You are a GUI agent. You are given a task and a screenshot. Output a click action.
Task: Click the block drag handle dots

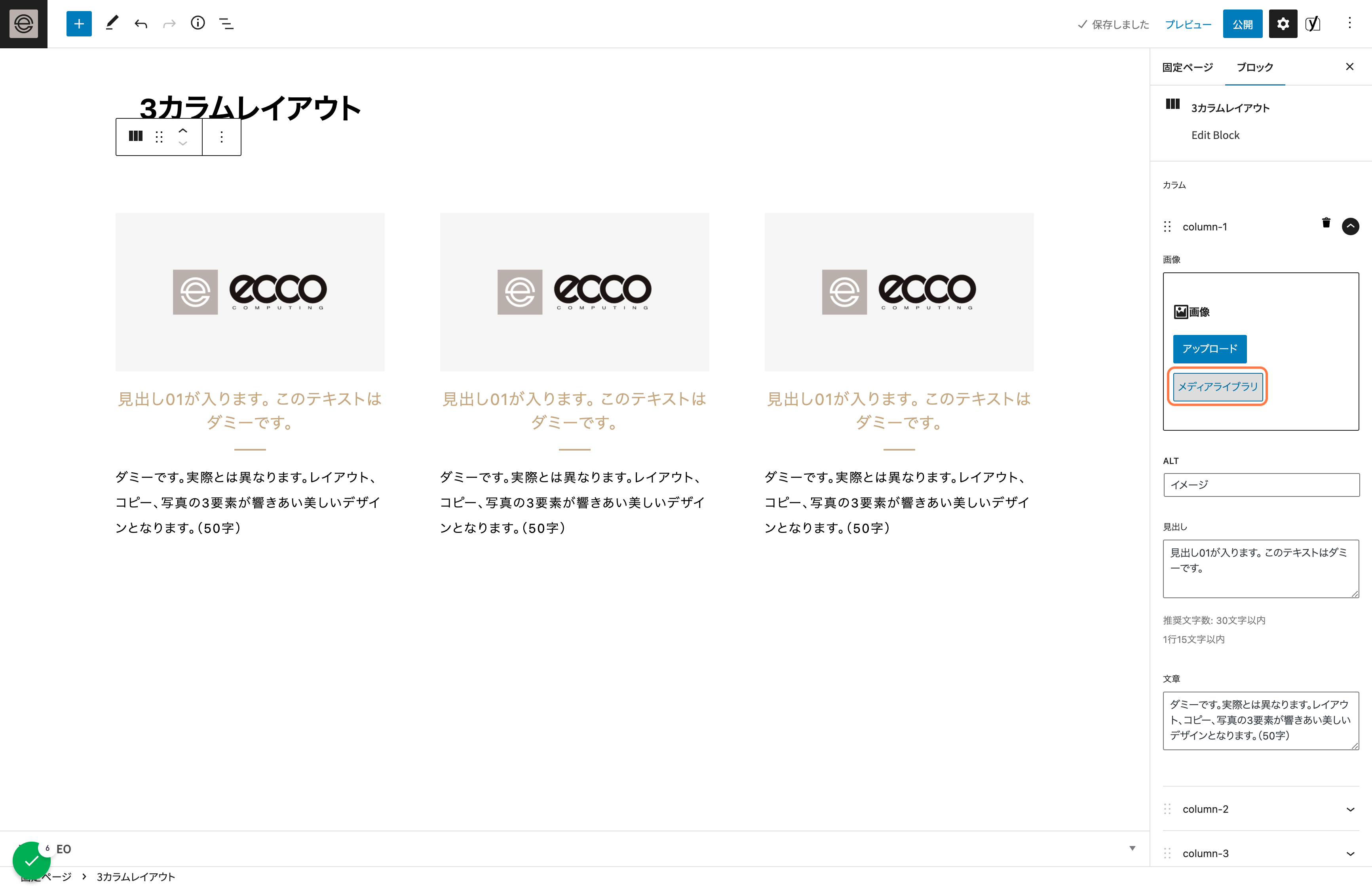coord(160,136)
